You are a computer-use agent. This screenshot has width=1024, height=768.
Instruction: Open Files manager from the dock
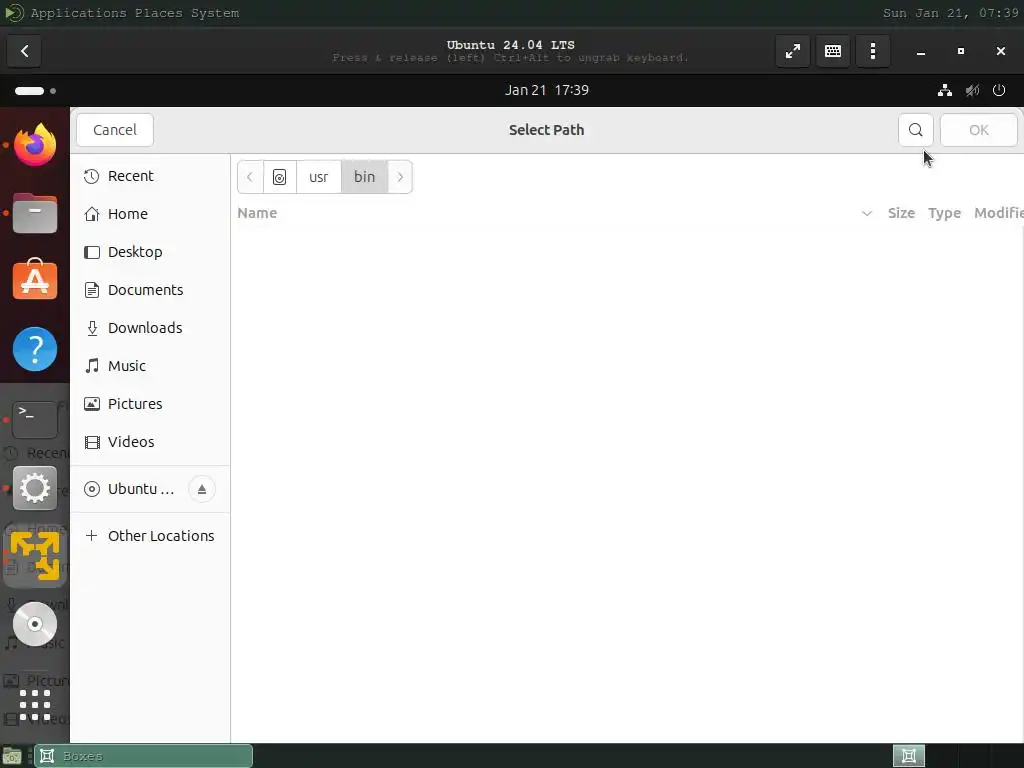35,213
